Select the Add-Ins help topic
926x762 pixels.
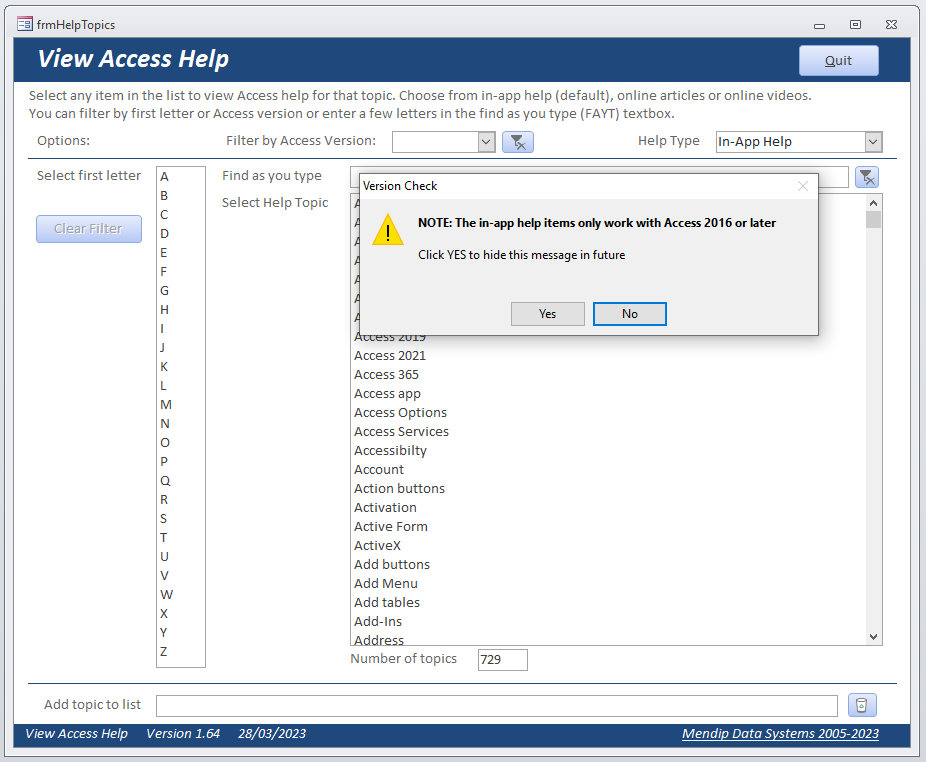(x=378, y=621)
